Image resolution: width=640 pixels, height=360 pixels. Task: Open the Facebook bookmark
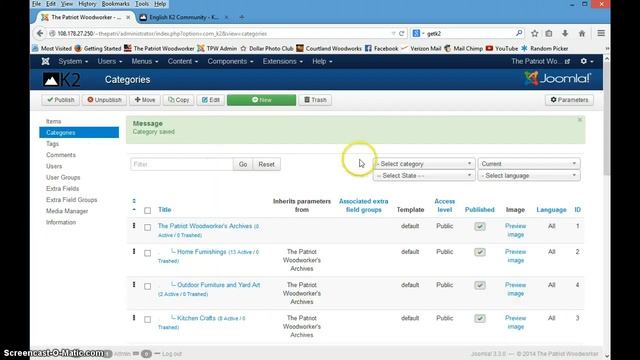(381, 48)
